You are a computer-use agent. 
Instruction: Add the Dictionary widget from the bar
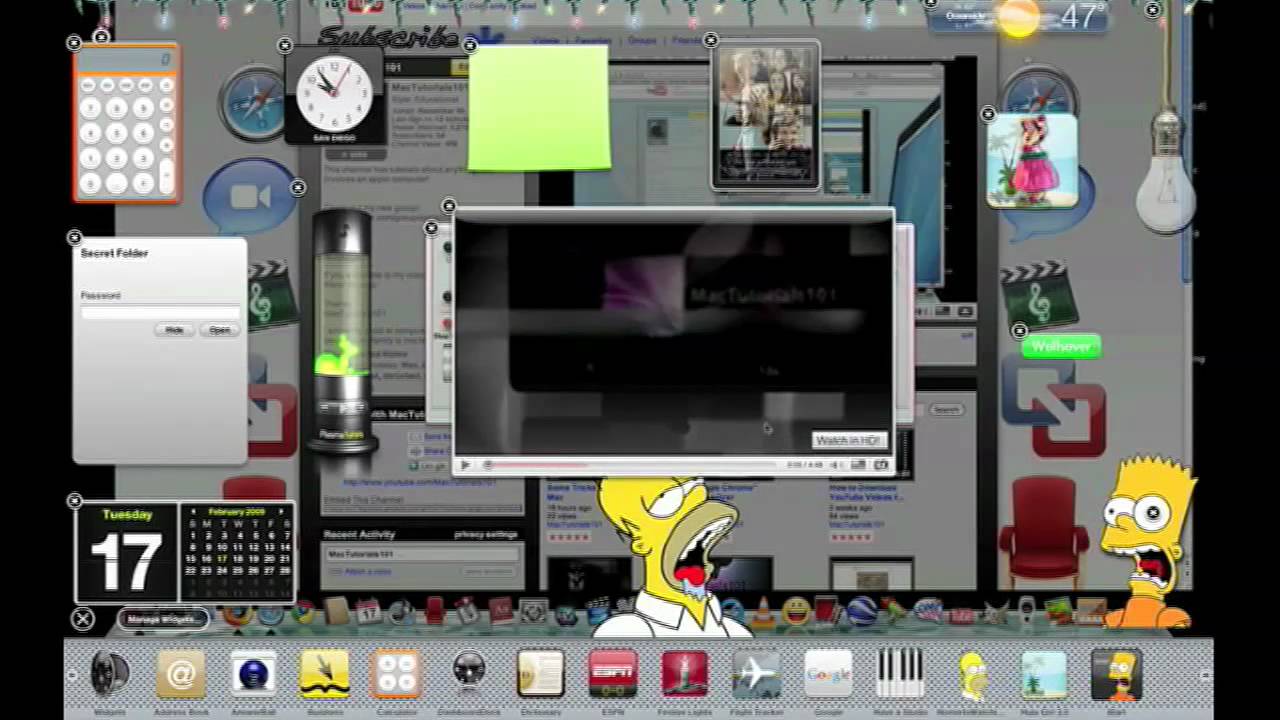541,673
